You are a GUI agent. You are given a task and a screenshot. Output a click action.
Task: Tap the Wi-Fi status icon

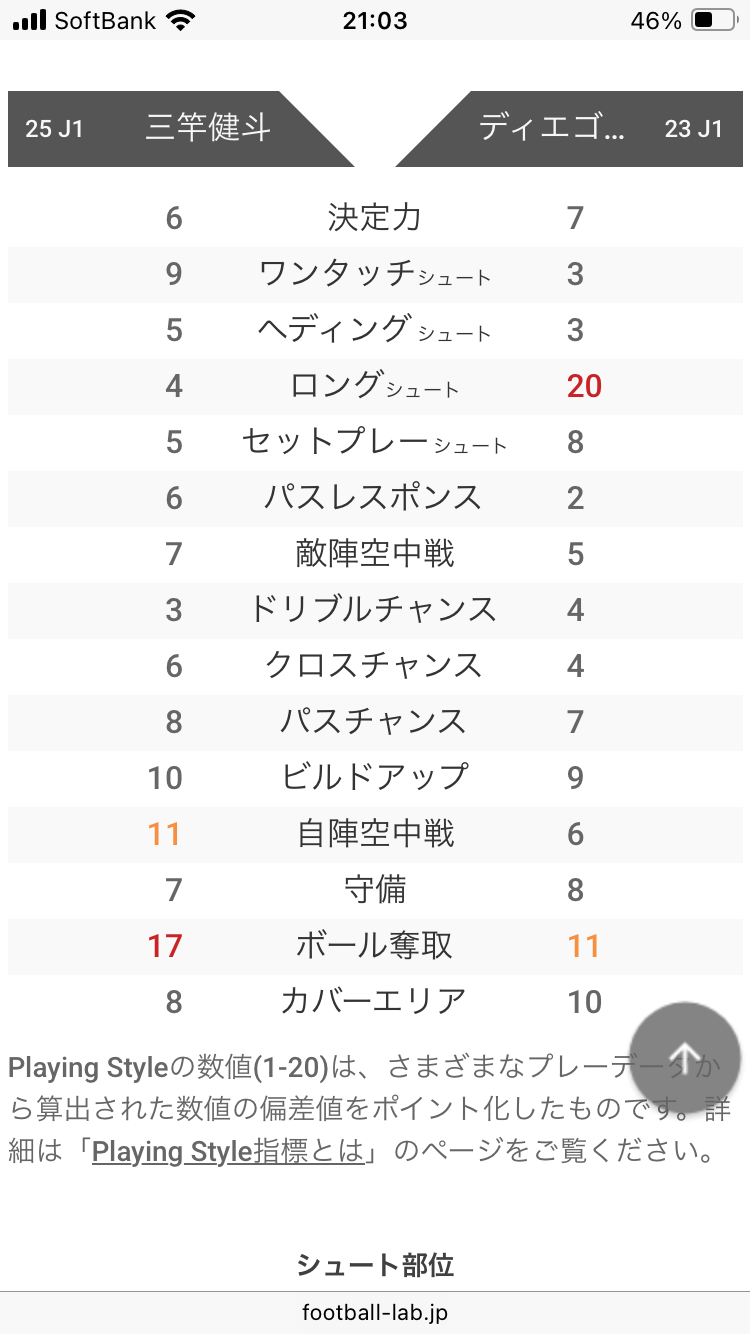tap(181, 20)
